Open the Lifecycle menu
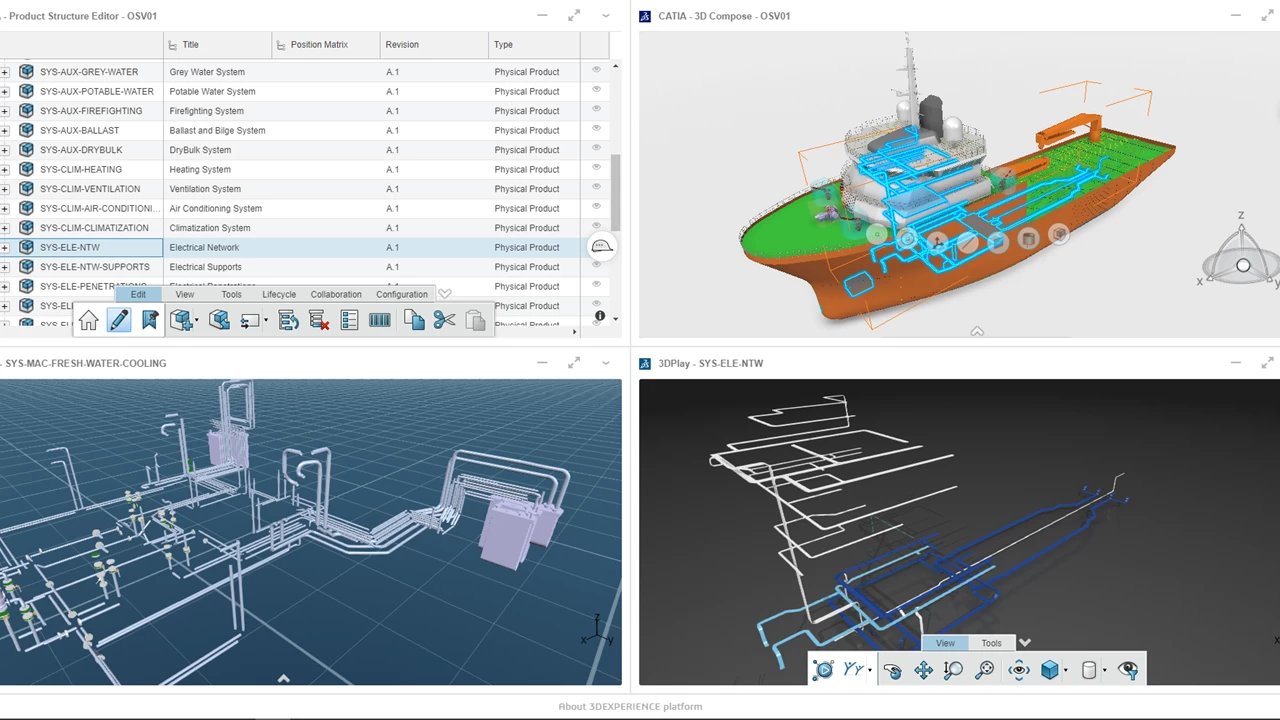The width and height of the screenshot is (1280, 720). click(x=279, y=294)
